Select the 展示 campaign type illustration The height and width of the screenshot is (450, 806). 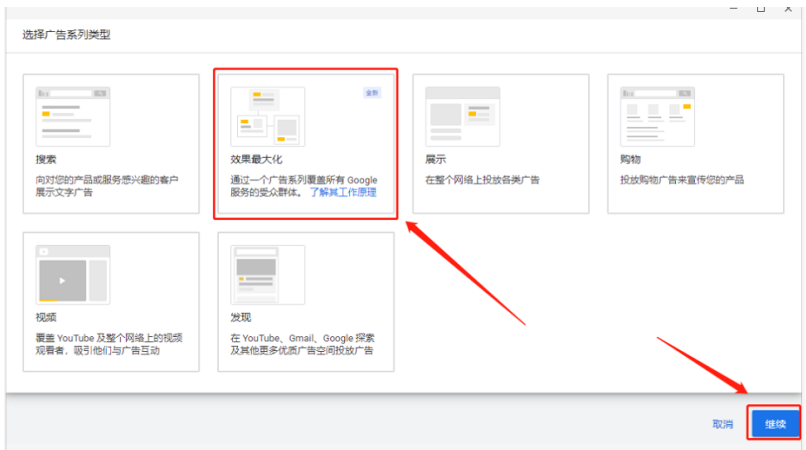463,117
